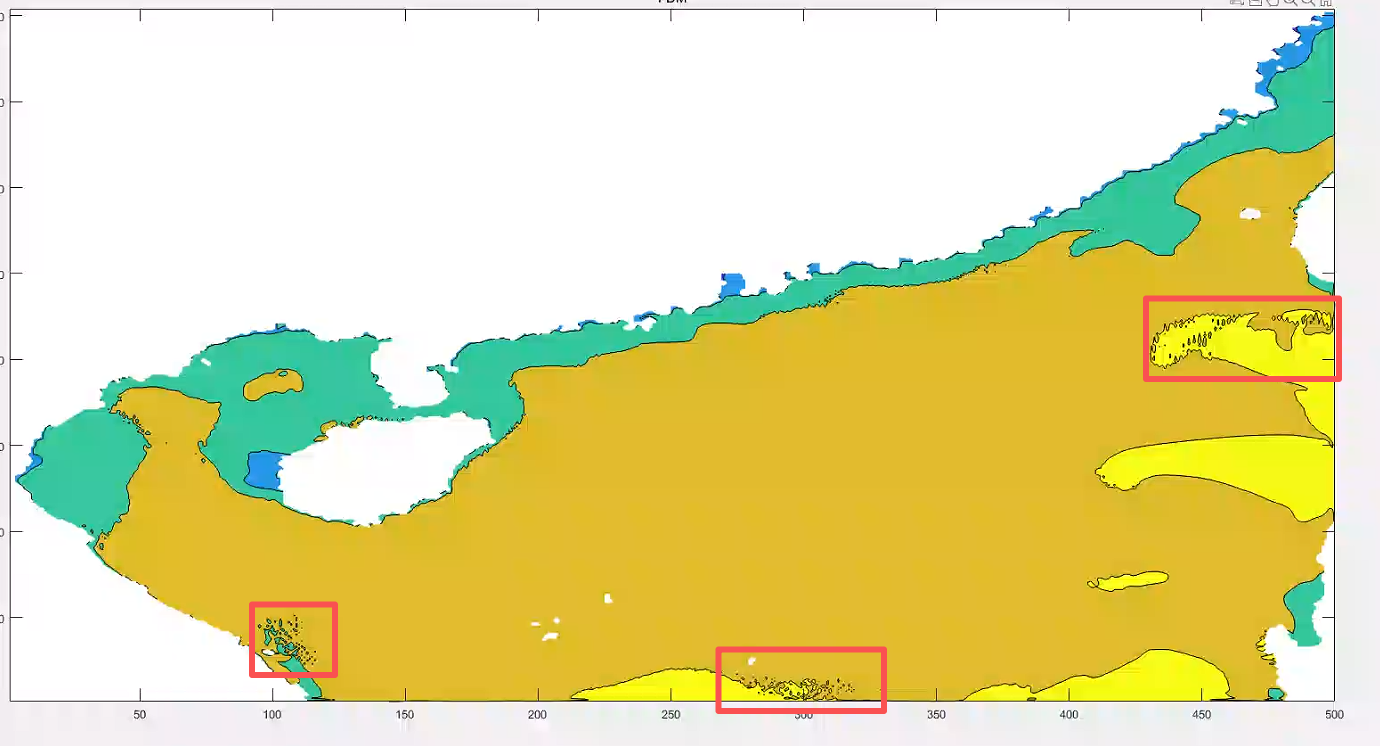Click the small white hole in upper-right orange area
This screenshot has height=746, width=1380.
coord(1249,213)
